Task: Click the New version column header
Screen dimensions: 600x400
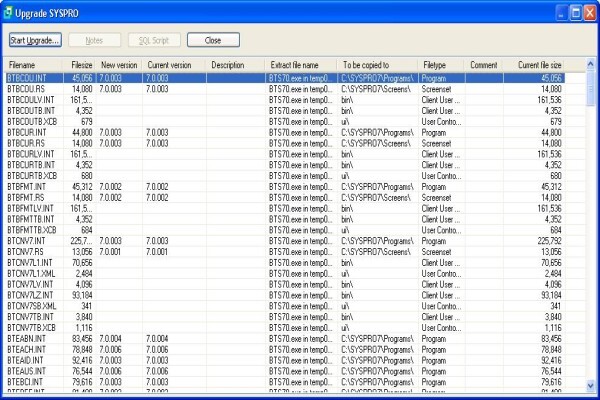Action: pos(119,65)
